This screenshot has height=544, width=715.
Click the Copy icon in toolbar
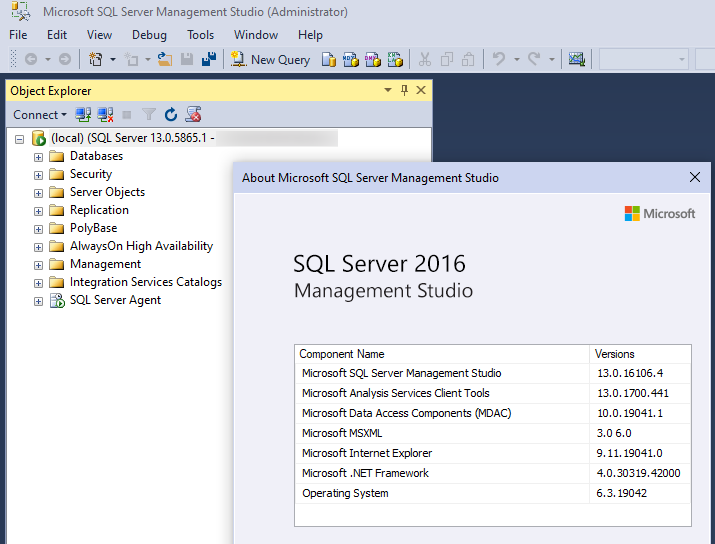[x=446, y=59]
